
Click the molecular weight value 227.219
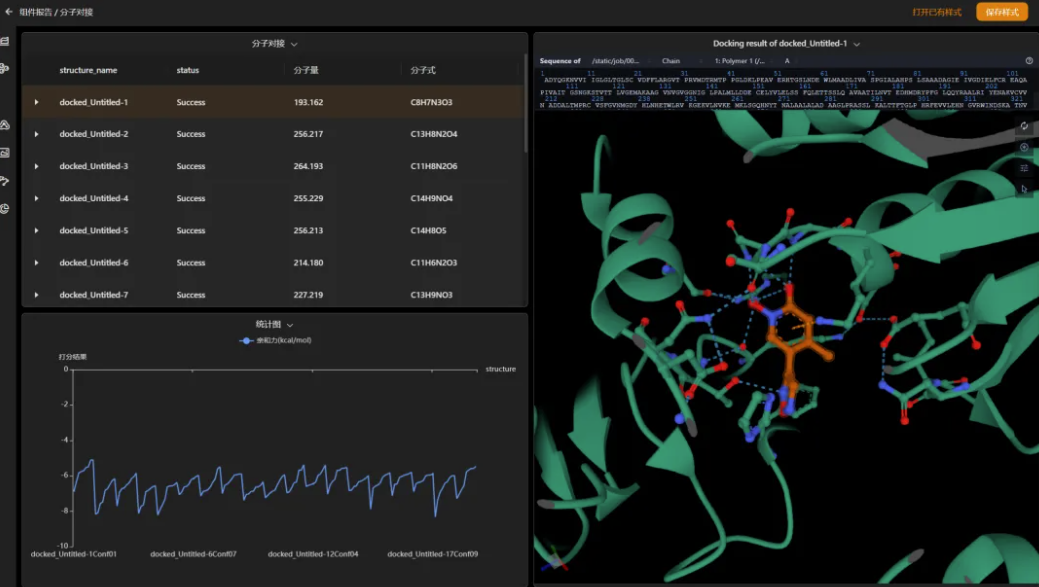pos(308,295)
